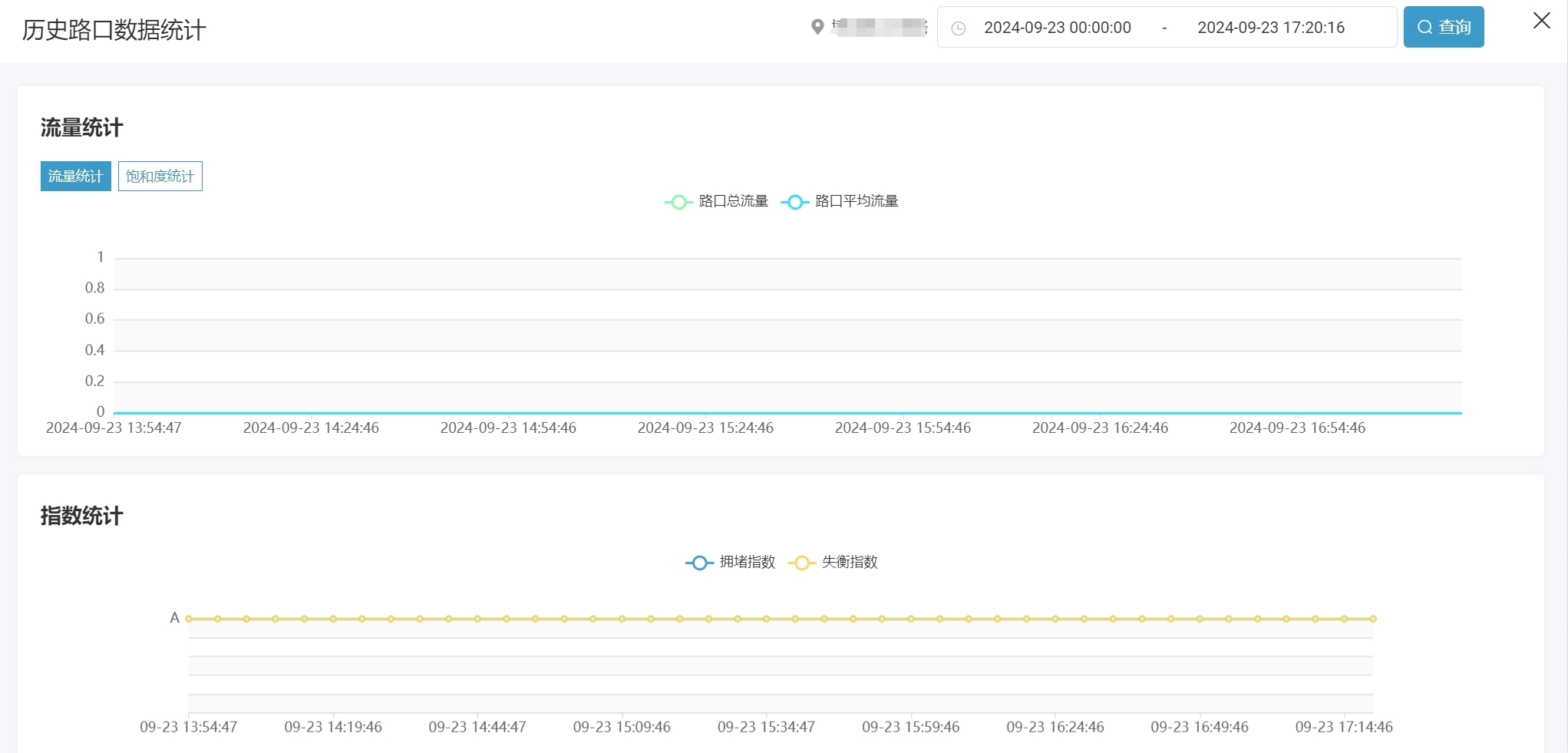Click the clock icon in date range picker
1568x753 pixels.
(x=958, y=28)
